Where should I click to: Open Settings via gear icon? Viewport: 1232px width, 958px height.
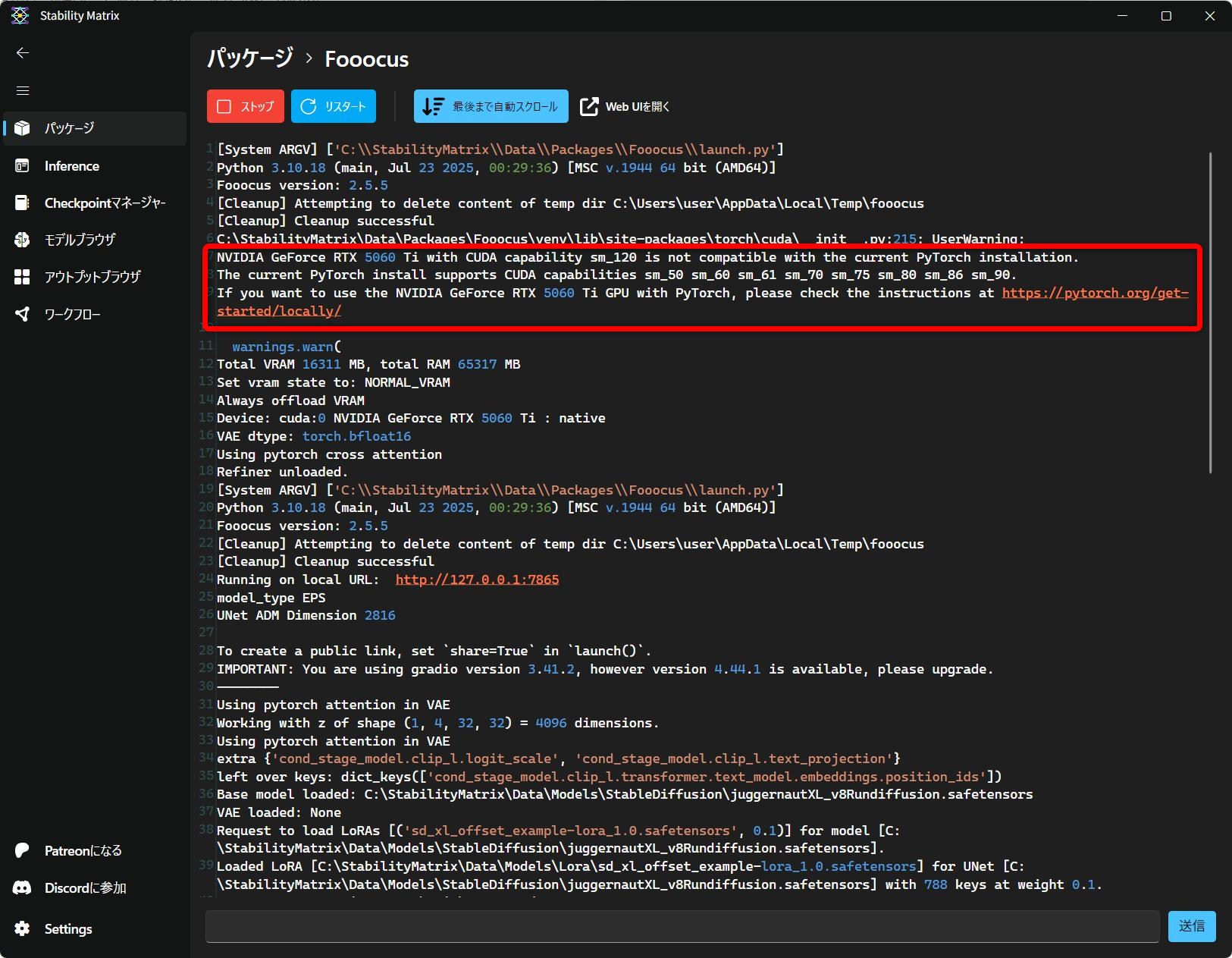point(22,928)
